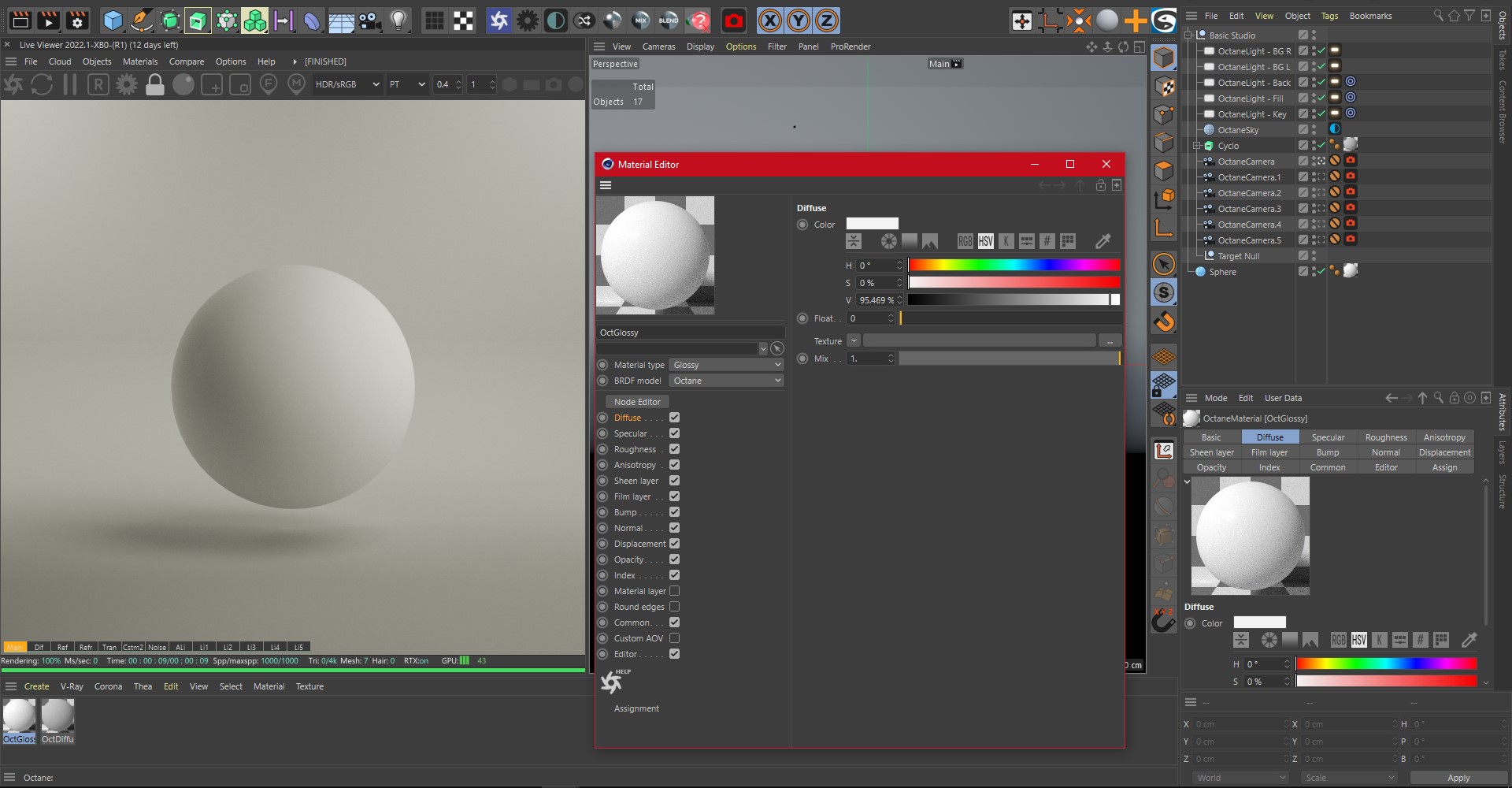Click the lock icon in Live Viewer toolbar
The image size is (1512, 788).
[155, 84]
